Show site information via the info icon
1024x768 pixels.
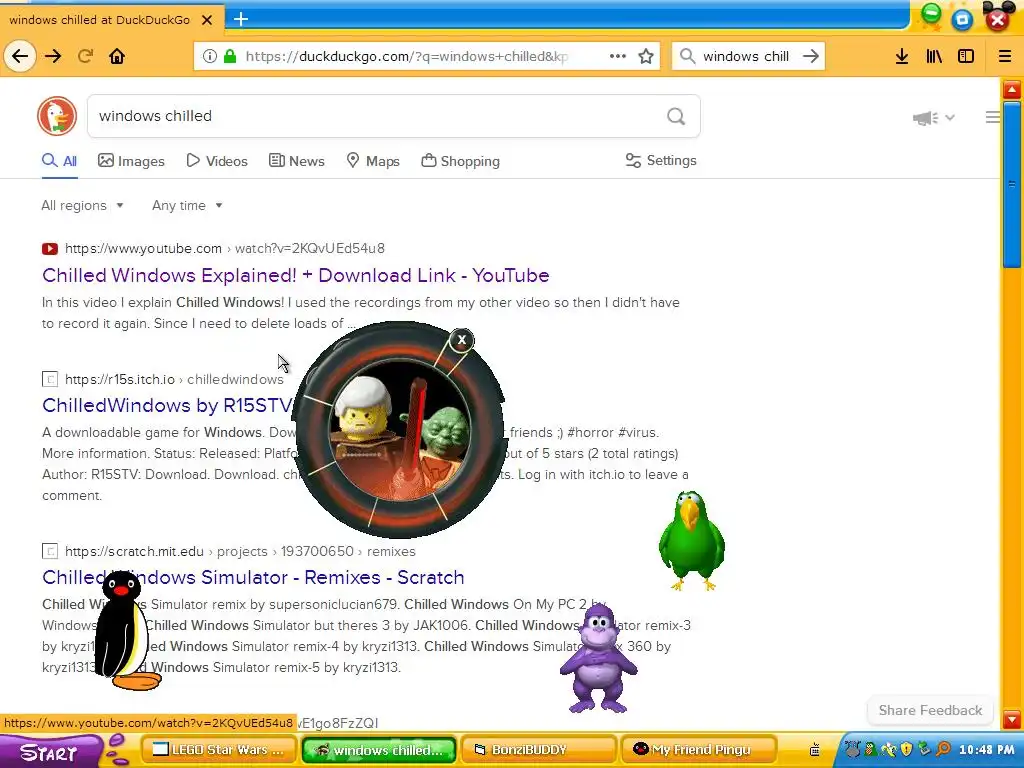click(x=210, y=56)
